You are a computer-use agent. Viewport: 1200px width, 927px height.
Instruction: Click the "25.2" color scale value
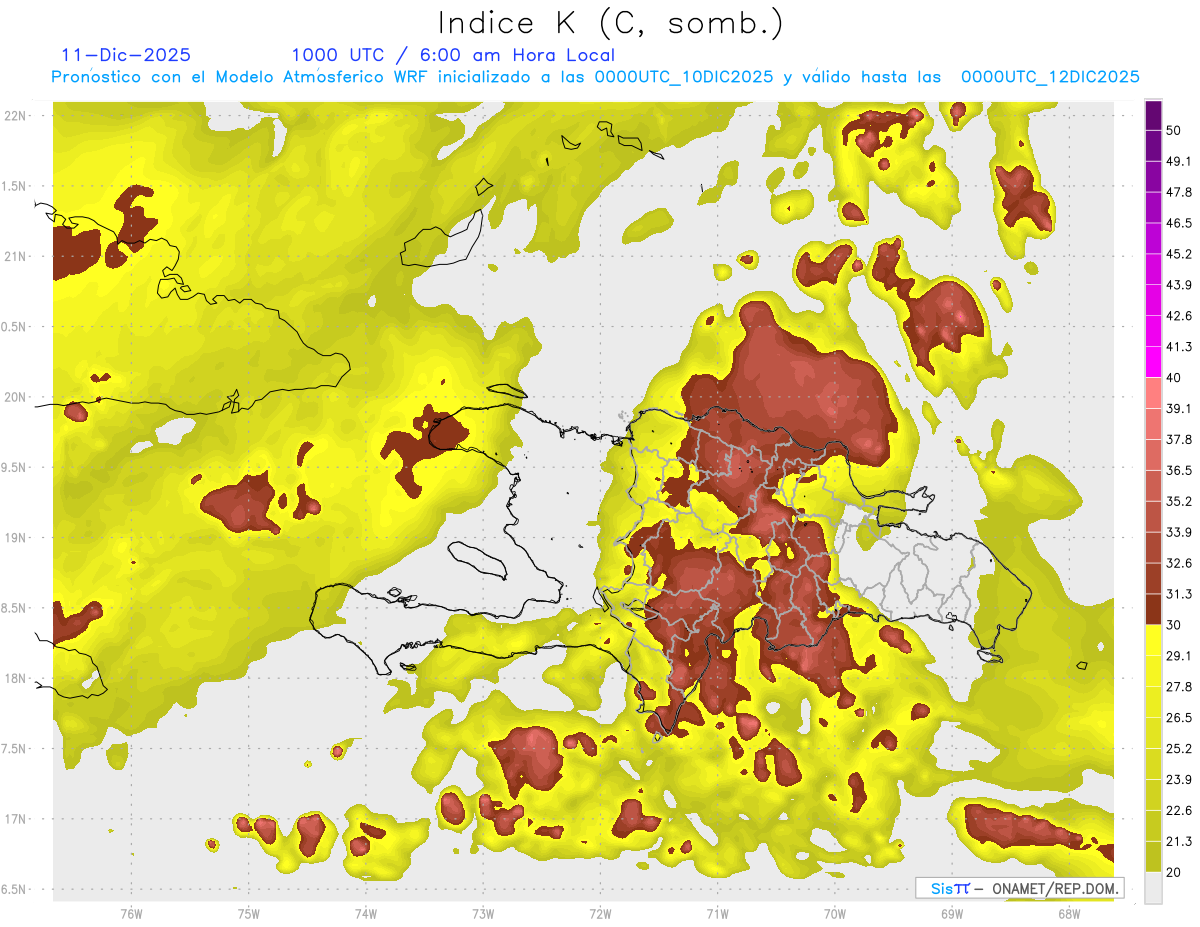point(1179,749)
